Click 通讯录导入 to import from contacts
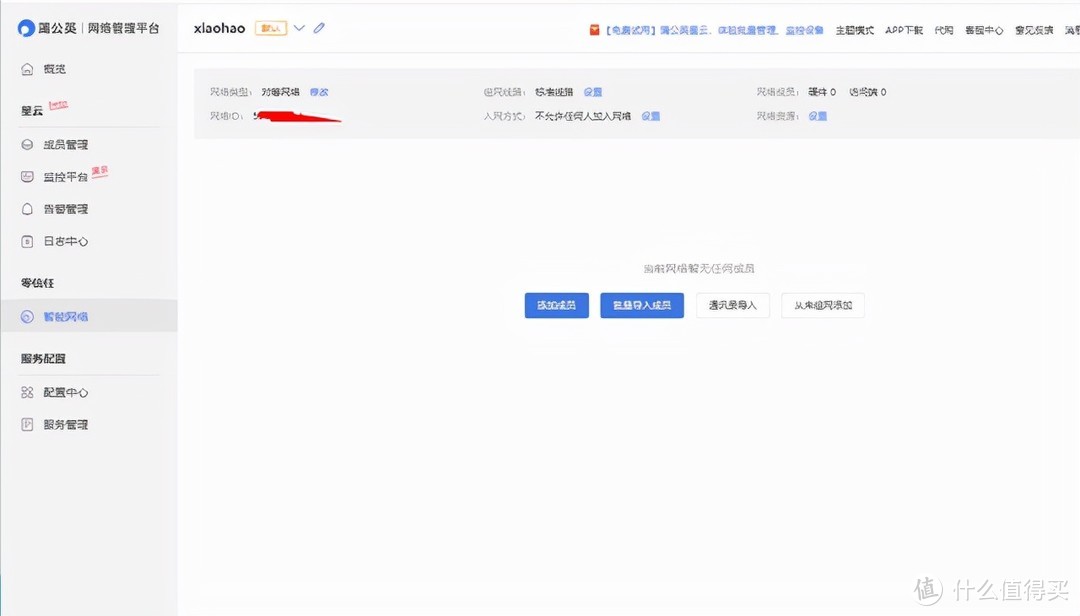This screenshot has height=616, width=1080. [732, 305]
